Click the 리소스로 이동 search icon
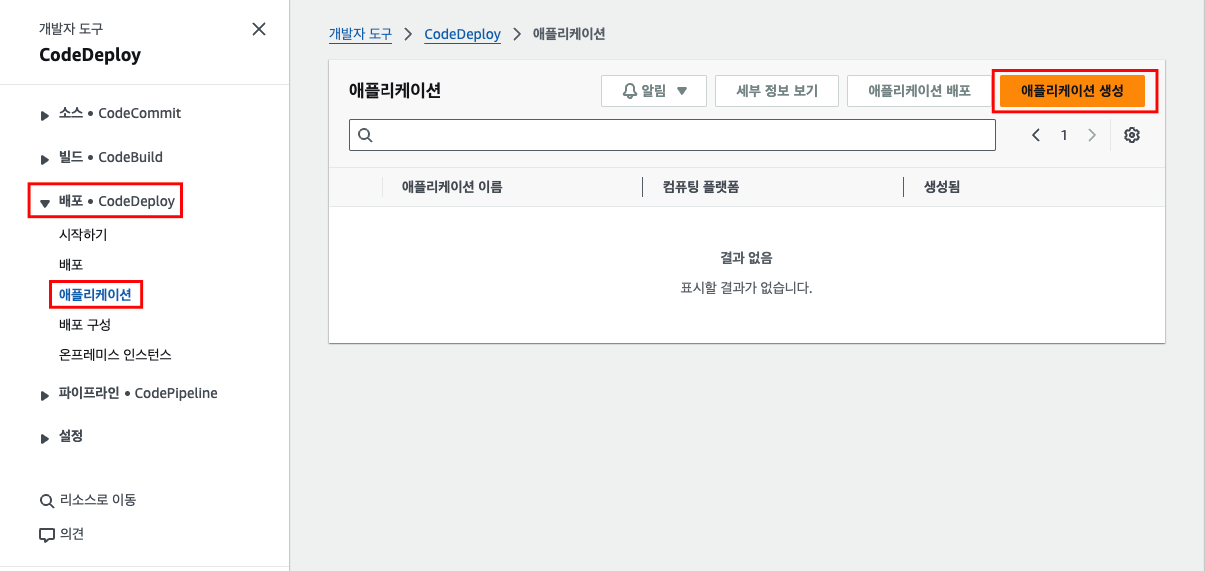 pos(46,501)
